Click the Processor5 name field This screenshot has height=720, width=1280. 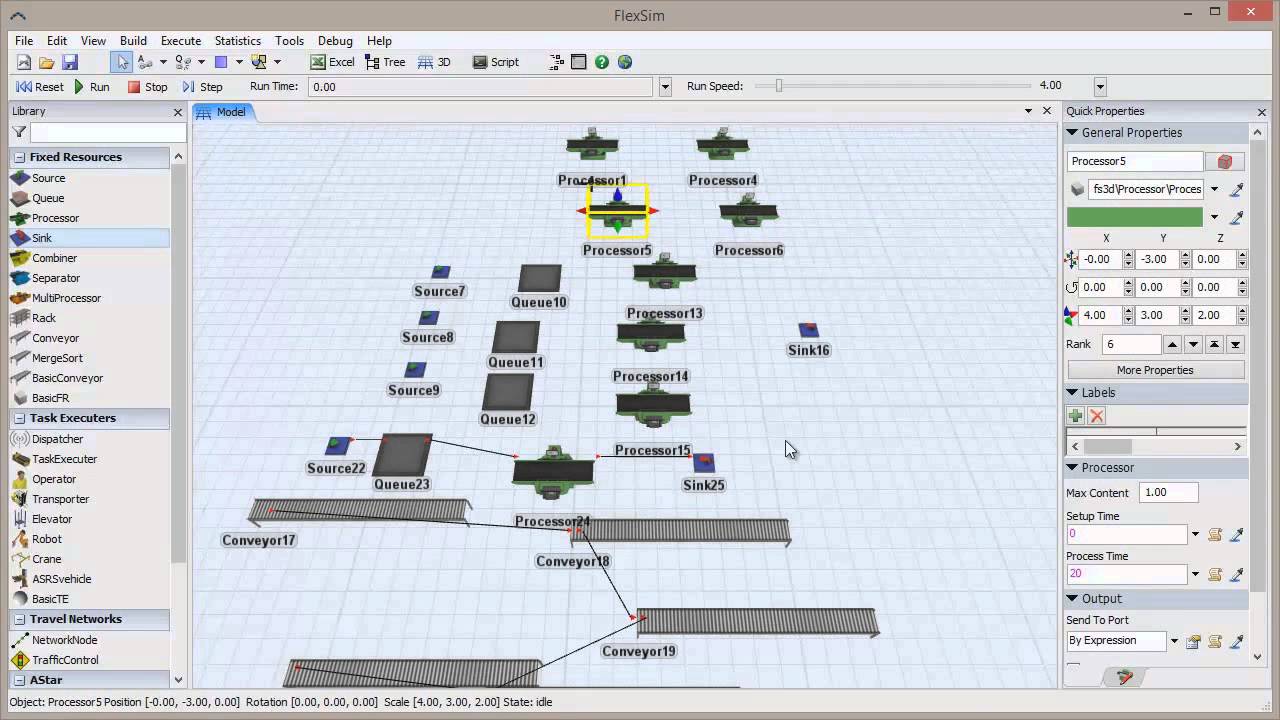pyautogui.click(x=1135, y=161)
